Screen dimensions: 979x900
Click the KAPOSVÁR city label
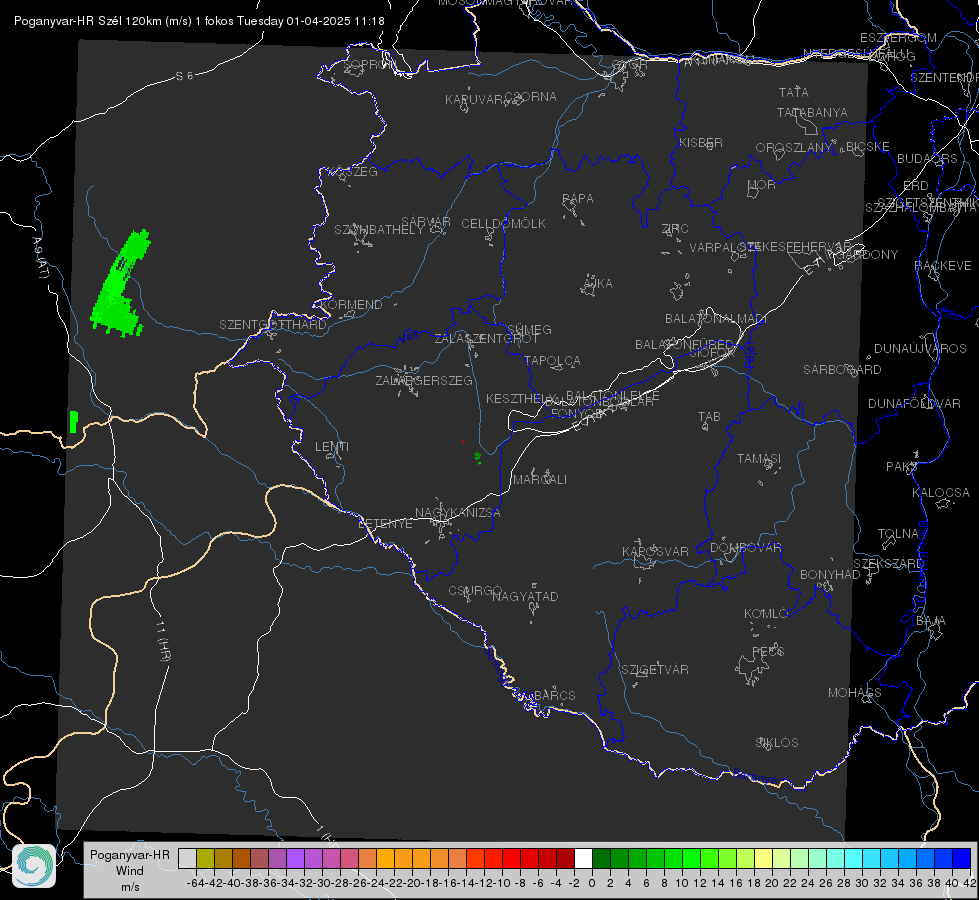coord(655,551)
